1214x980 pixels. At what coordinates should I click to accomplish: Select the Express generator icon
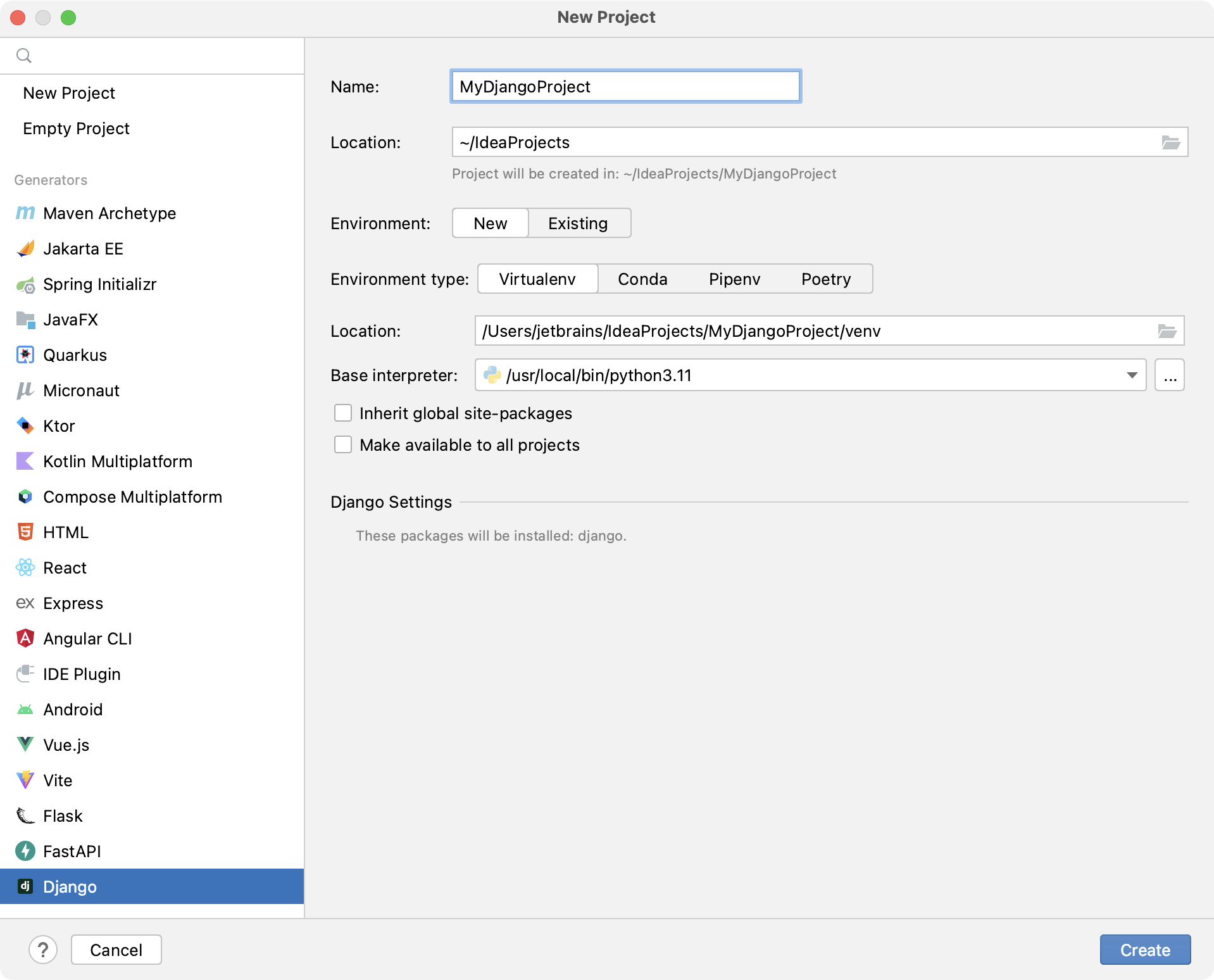(x=25, y=603)
